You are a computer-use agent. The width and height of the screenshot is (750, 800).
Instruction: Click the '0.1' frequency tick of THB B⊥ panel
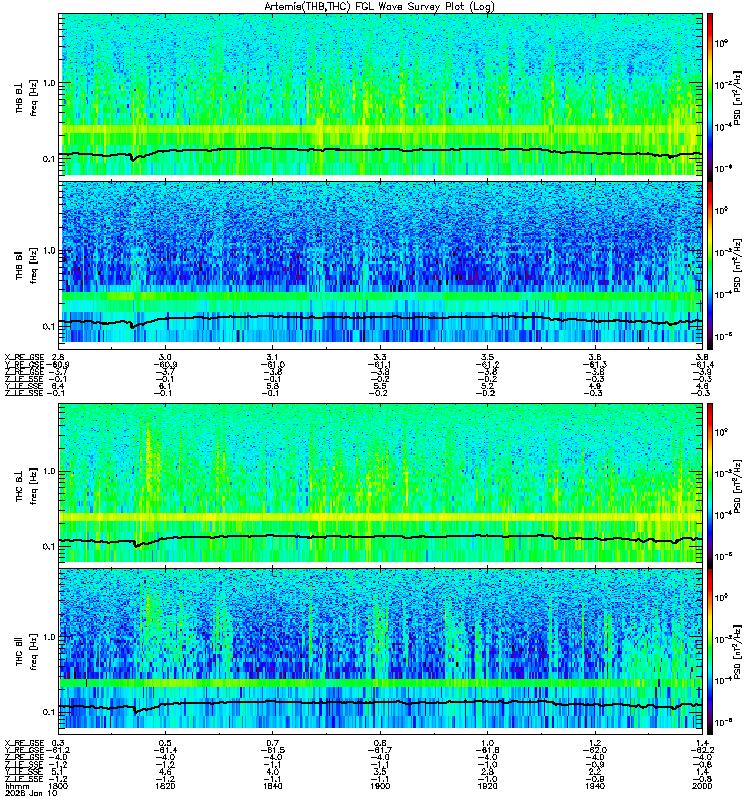[49, 159]
